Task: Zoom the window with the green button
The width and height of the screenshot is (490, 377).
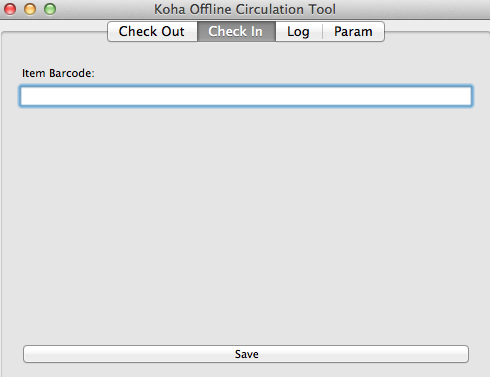Action: (x=50, y=9)
